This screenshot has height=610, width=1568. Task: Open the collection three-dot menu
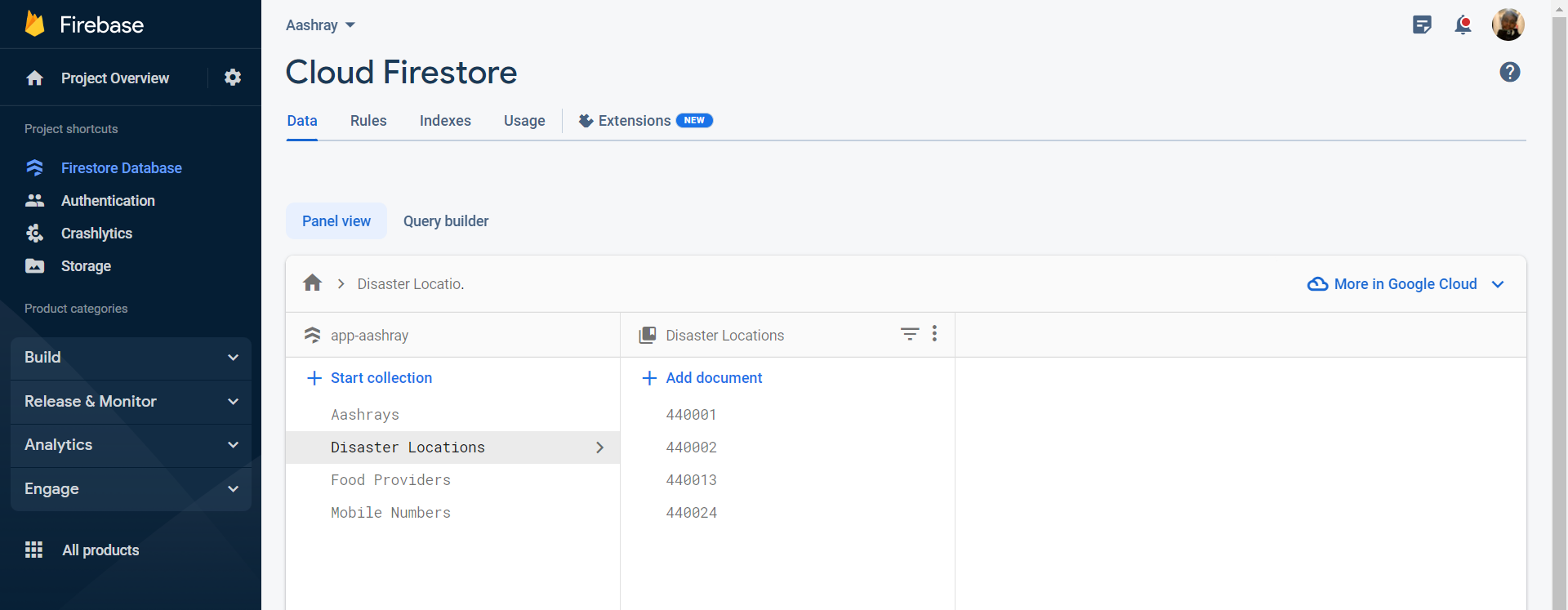[934, 333]
